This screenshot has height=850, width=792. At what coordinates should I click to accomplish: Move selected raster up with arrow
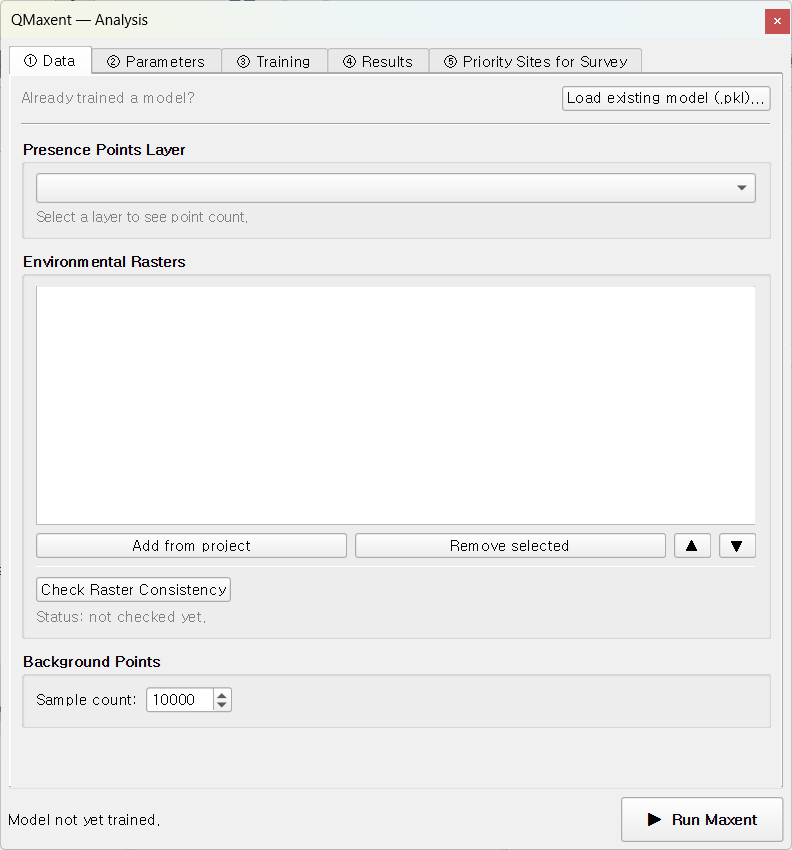coord(692,545)
